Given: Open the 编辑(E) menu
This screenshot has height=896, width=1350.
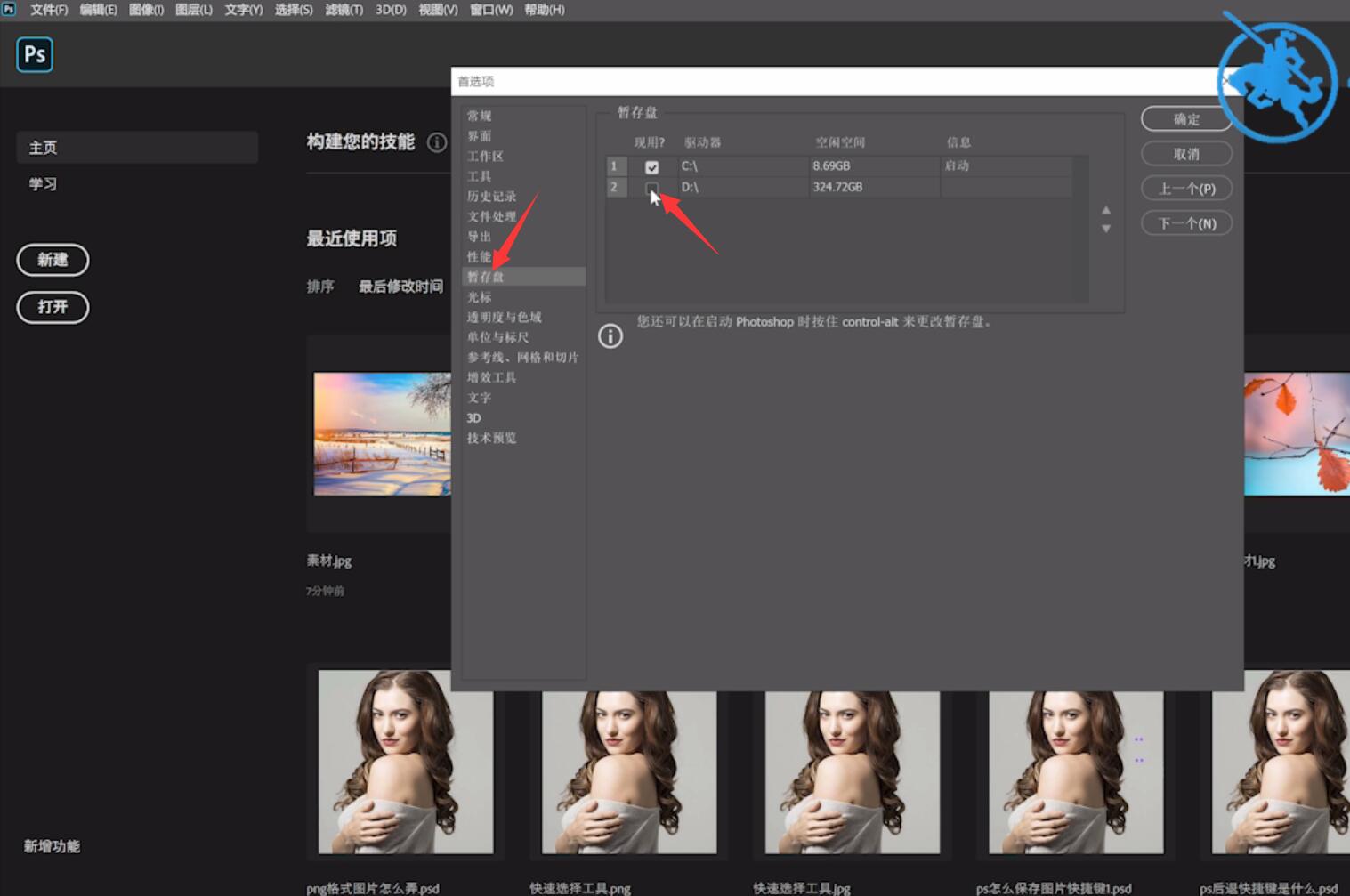Looking at the screenshot, I should pos(98,10).
